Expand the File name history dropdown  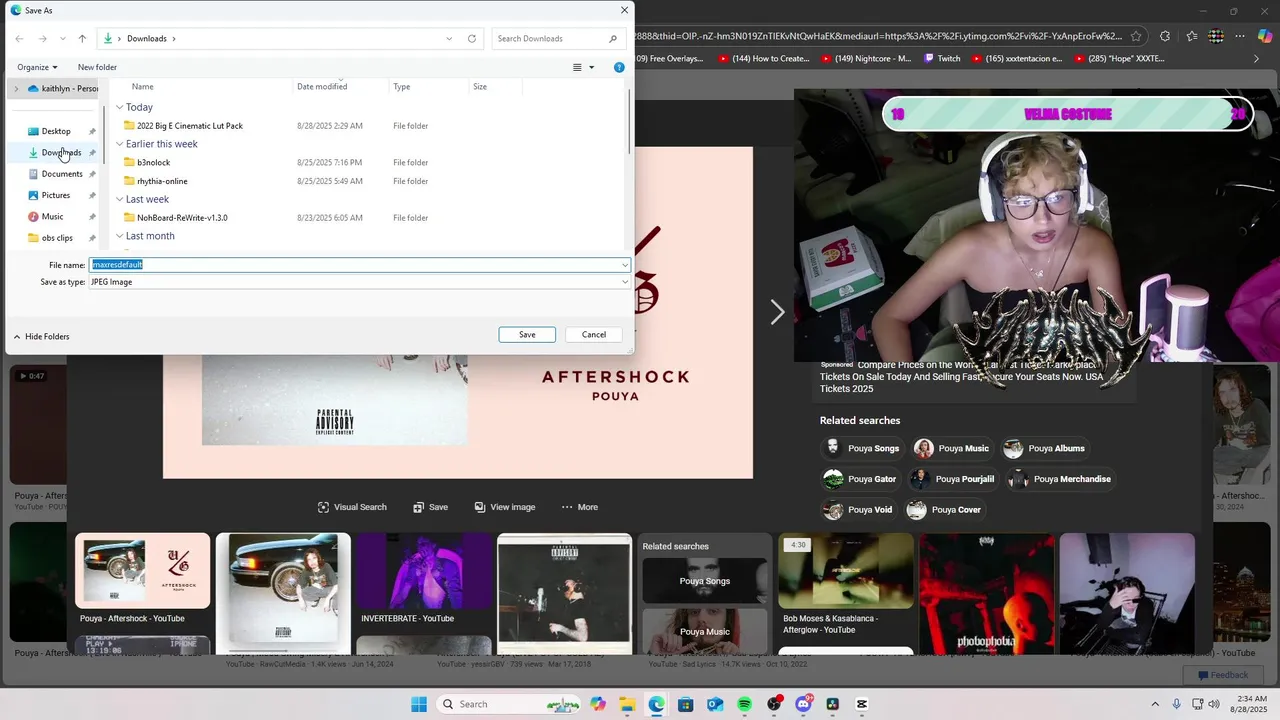[625, 265]
